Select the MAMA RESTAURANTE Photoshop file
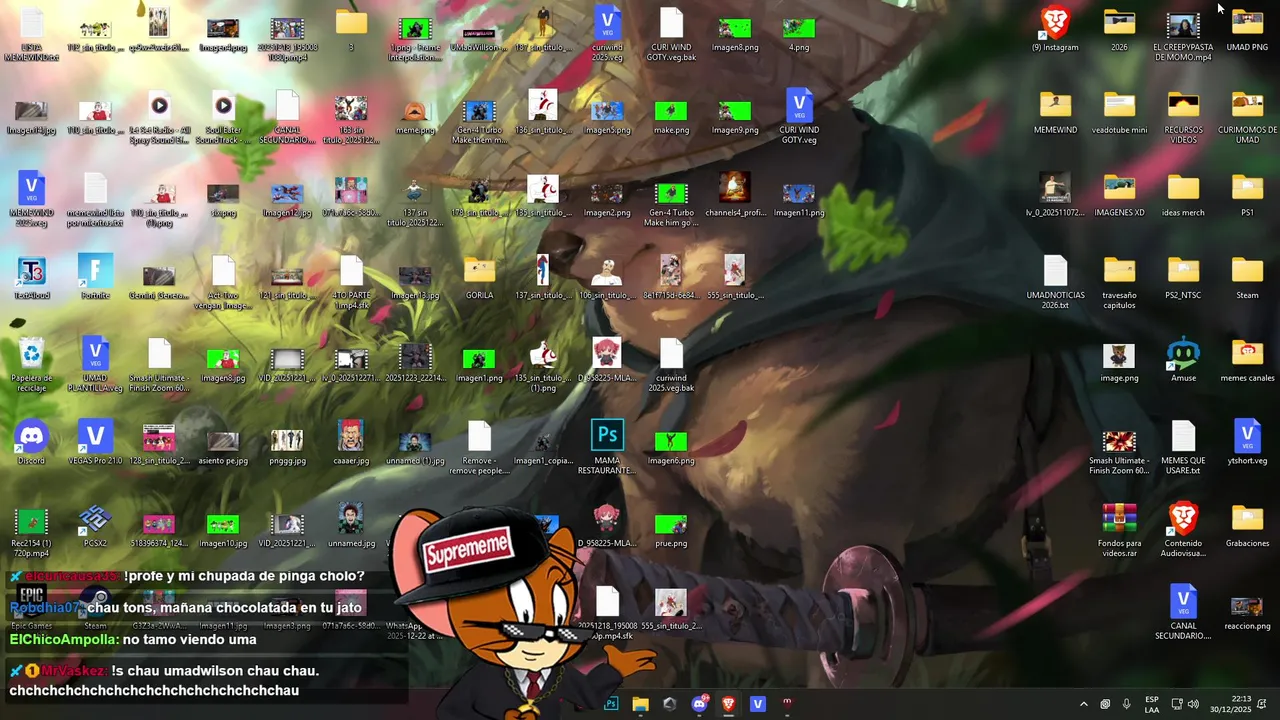 tap(607, 447)
